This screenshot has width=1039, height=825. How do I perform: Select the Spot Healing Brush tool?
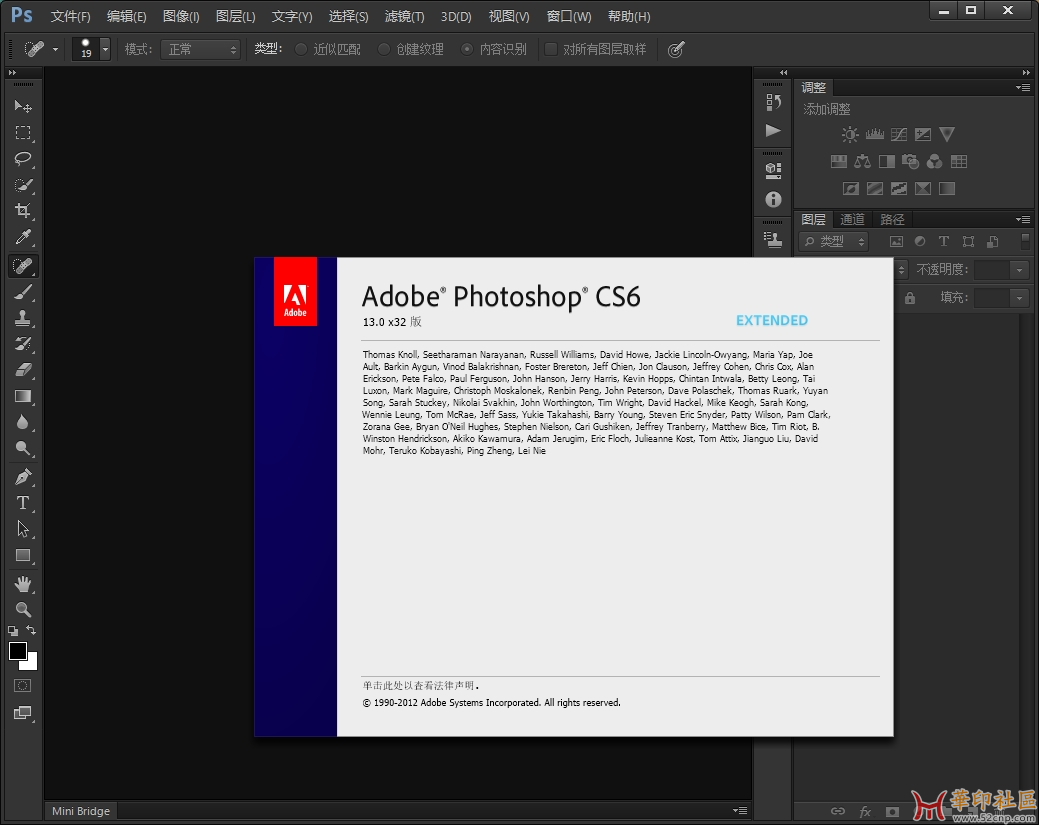tap(23, 266)
